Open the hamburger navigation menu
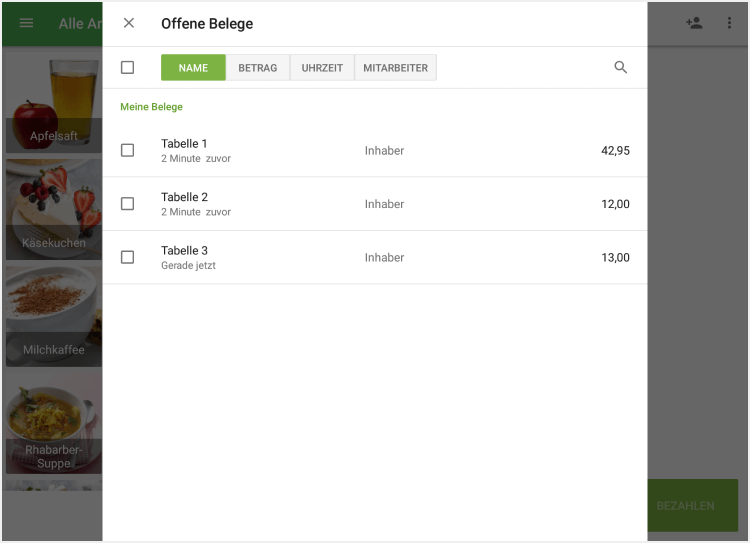Viewport: 750px width, 543px height. pos(27,23)
